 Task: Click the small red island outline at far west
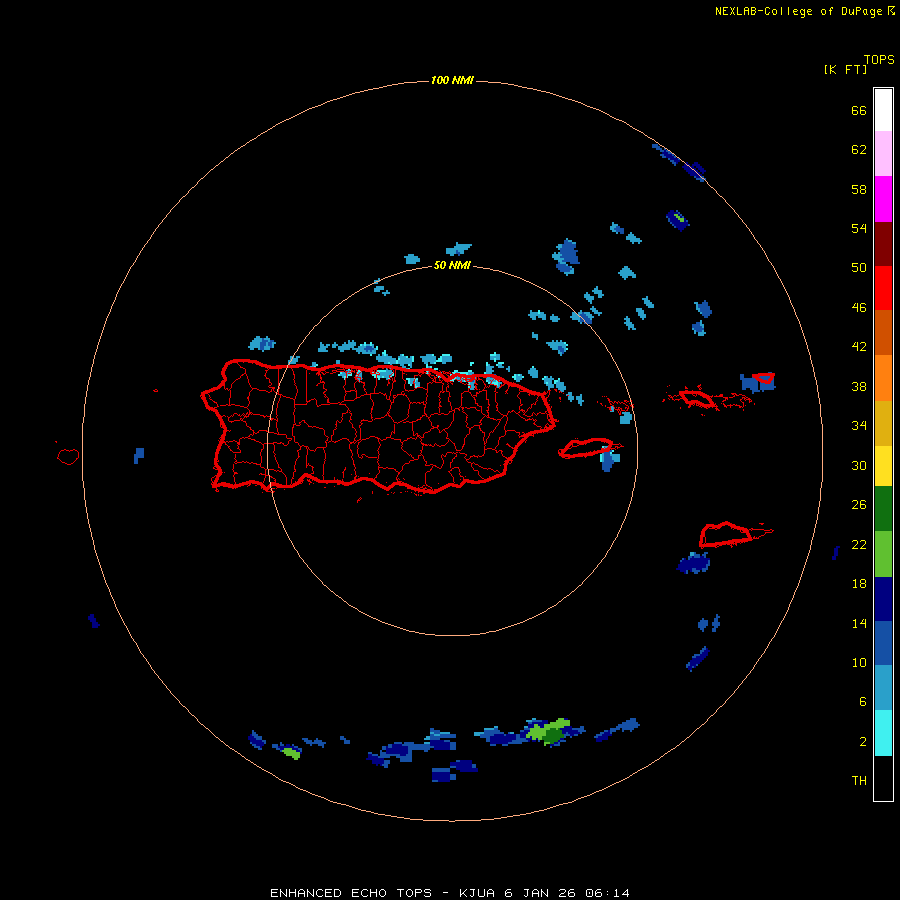[68, 457]
